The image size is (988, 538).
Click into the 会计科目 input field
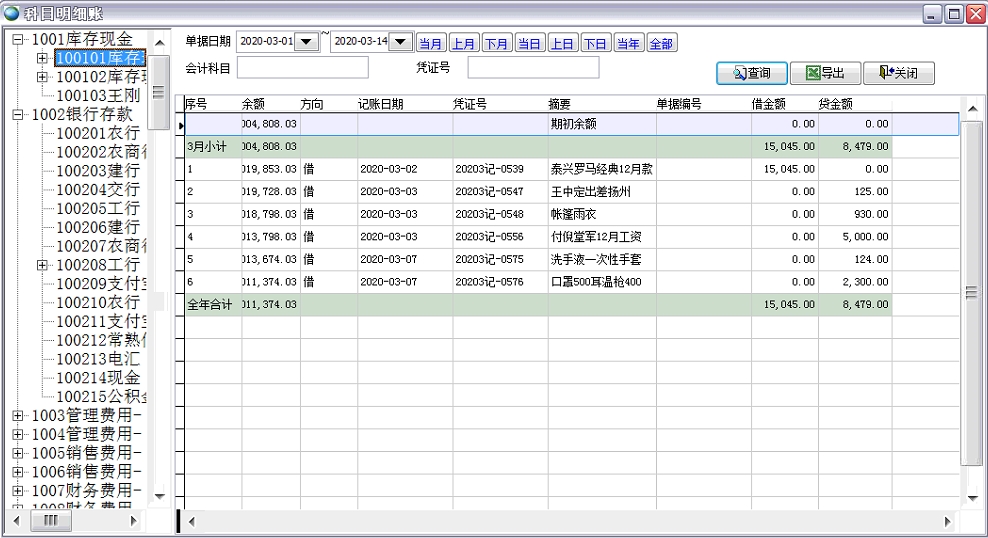click(302, 68)
